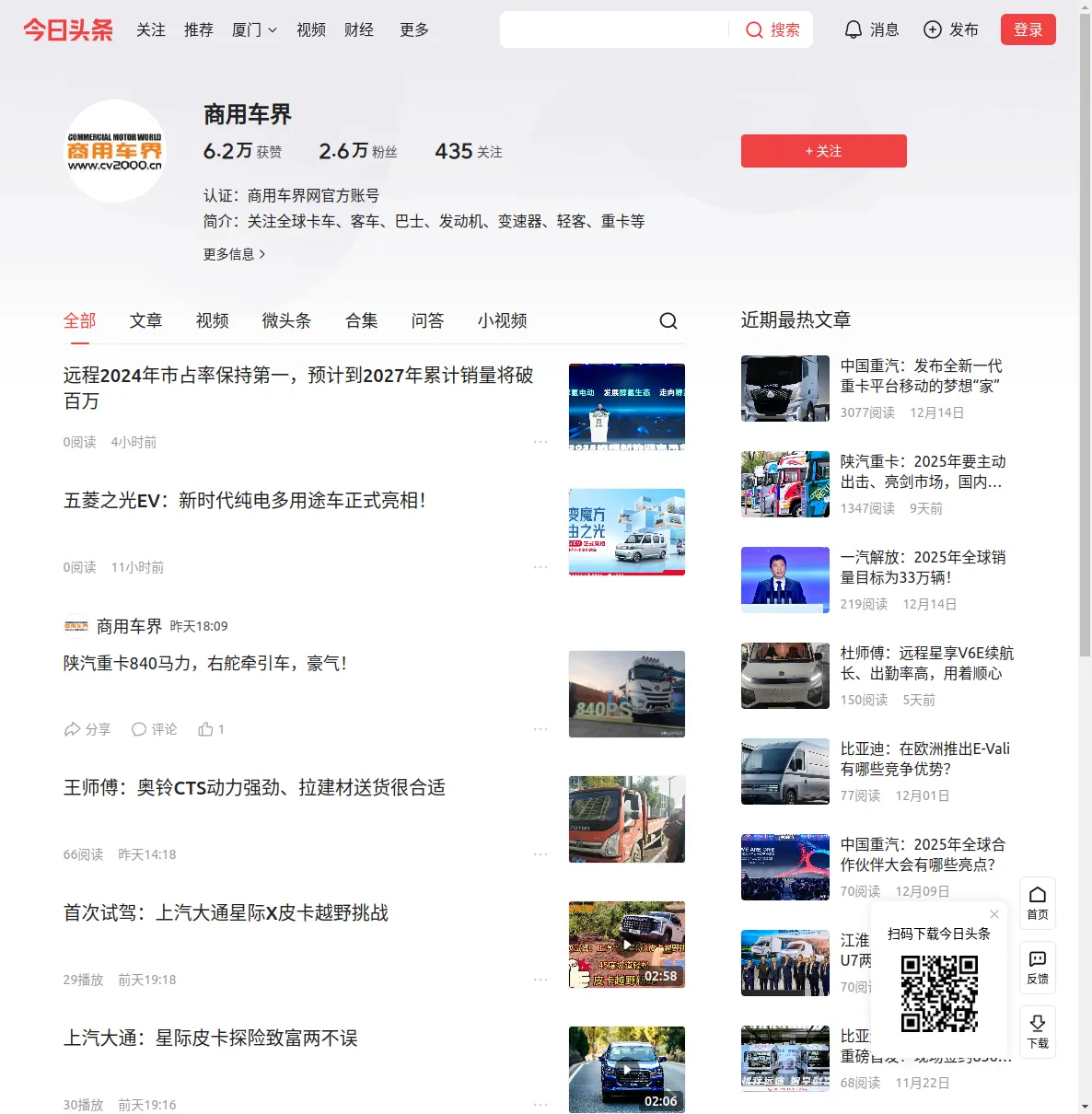Follow the account with + 关注
The image size is (1092, 1114).
824,151
